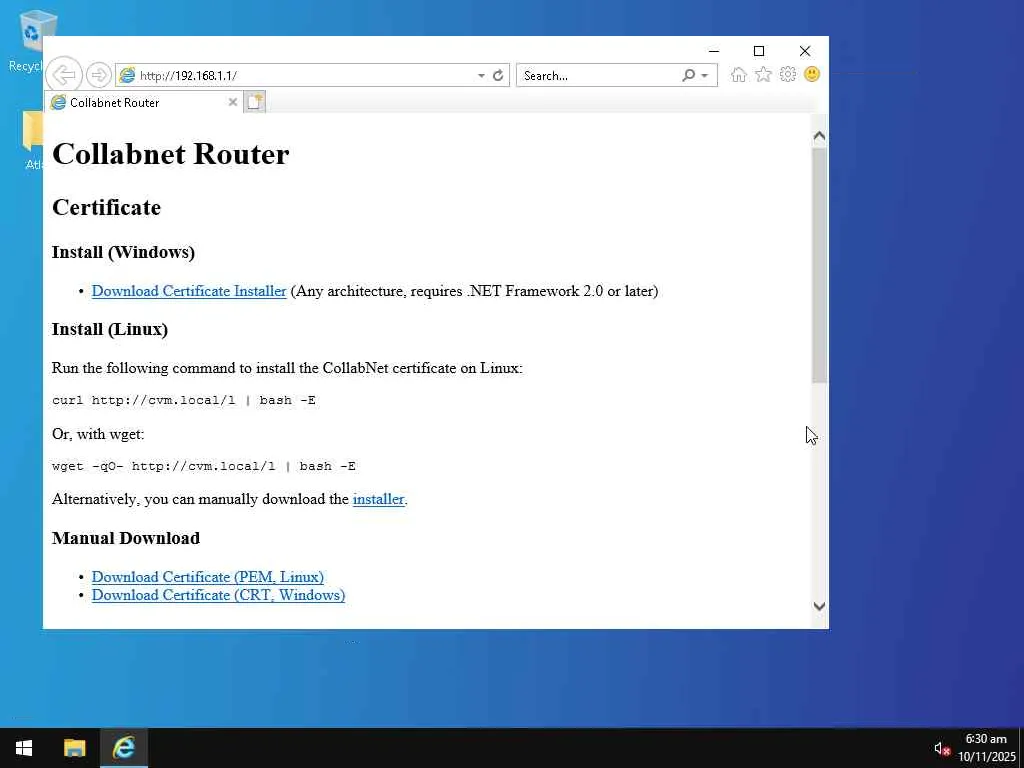
Task: Open the manual installer link
Action: click(x=378, y=499)
